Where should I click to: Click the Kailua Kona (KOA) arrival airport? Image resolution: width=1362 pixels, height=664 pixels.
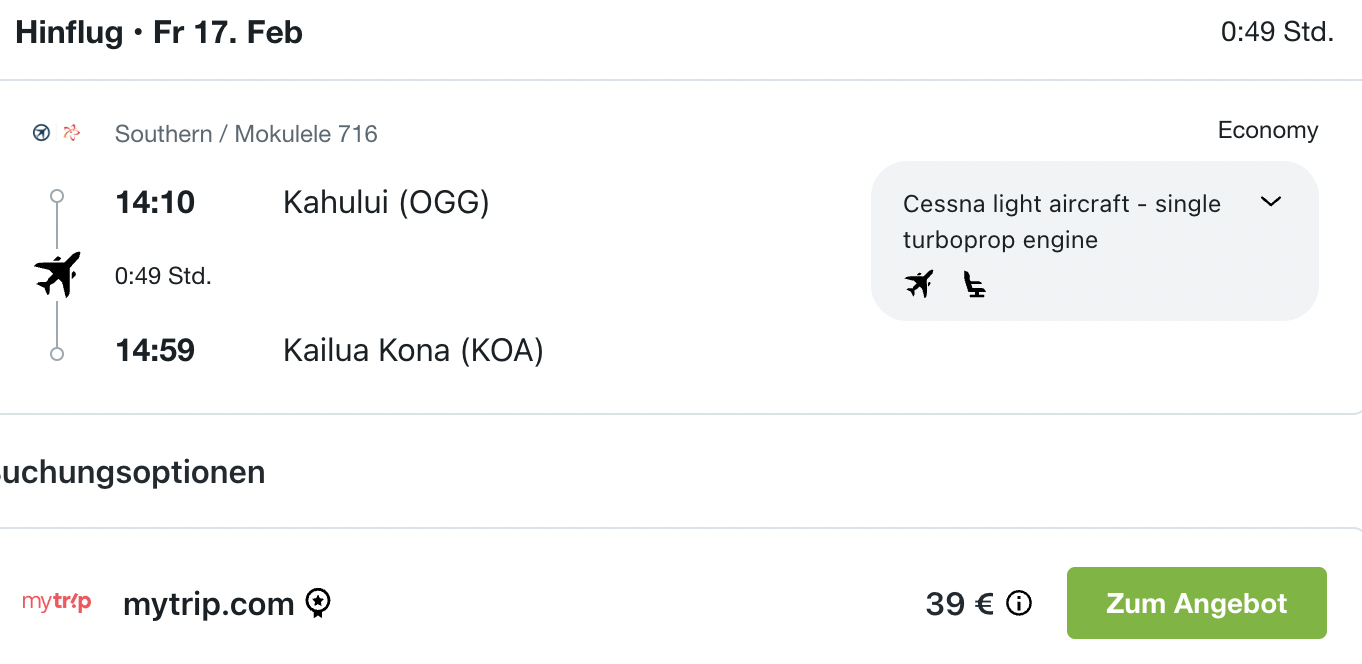tap(413, 351)
